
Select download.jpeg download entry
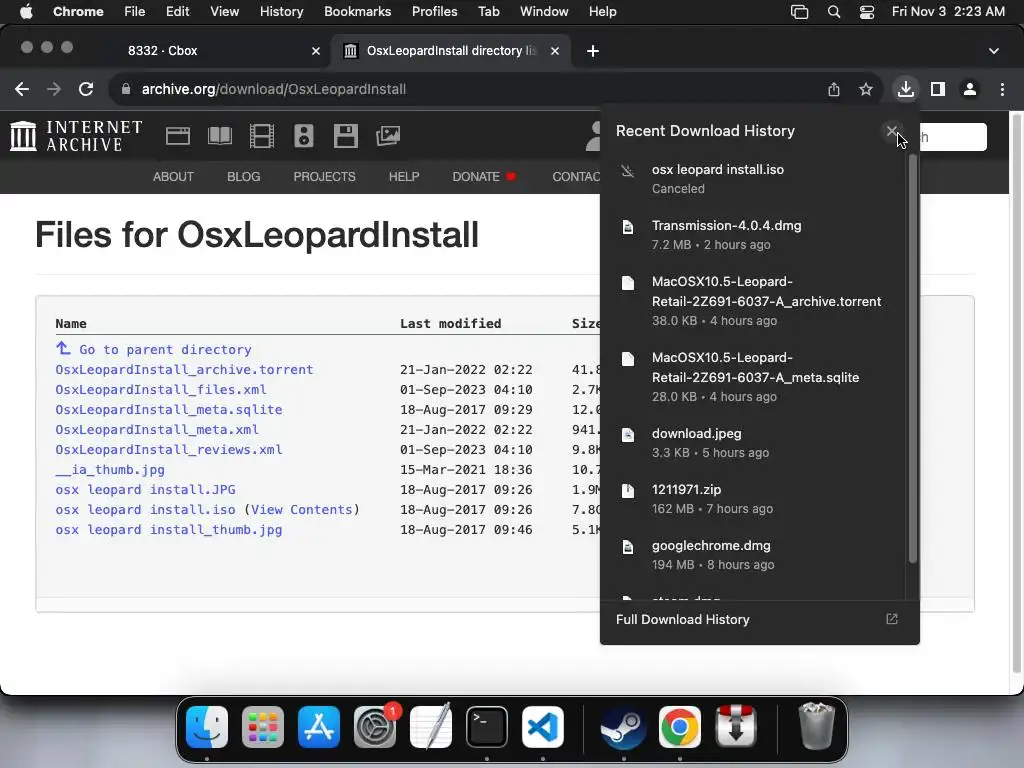click(x=754, y=443)
